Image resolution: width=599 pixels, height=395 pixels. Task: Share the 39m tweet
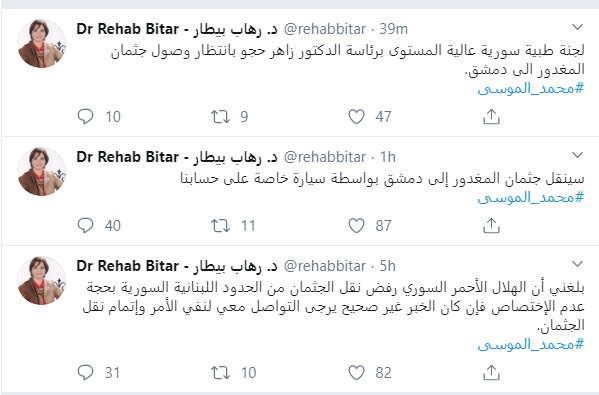click(491, 117)
